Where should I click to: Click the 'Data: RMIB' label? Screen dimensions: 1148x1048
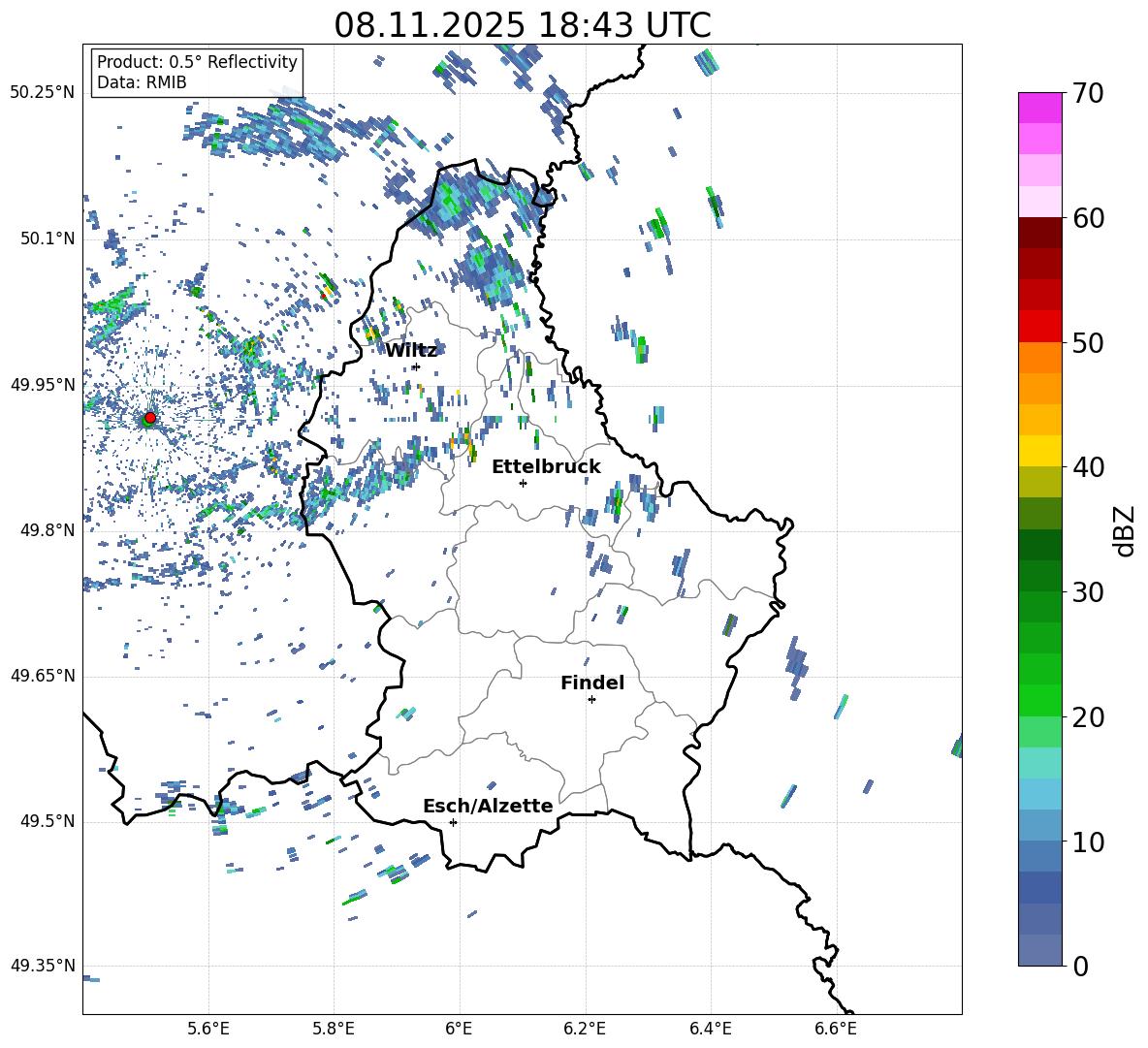[x=142, y=82]
